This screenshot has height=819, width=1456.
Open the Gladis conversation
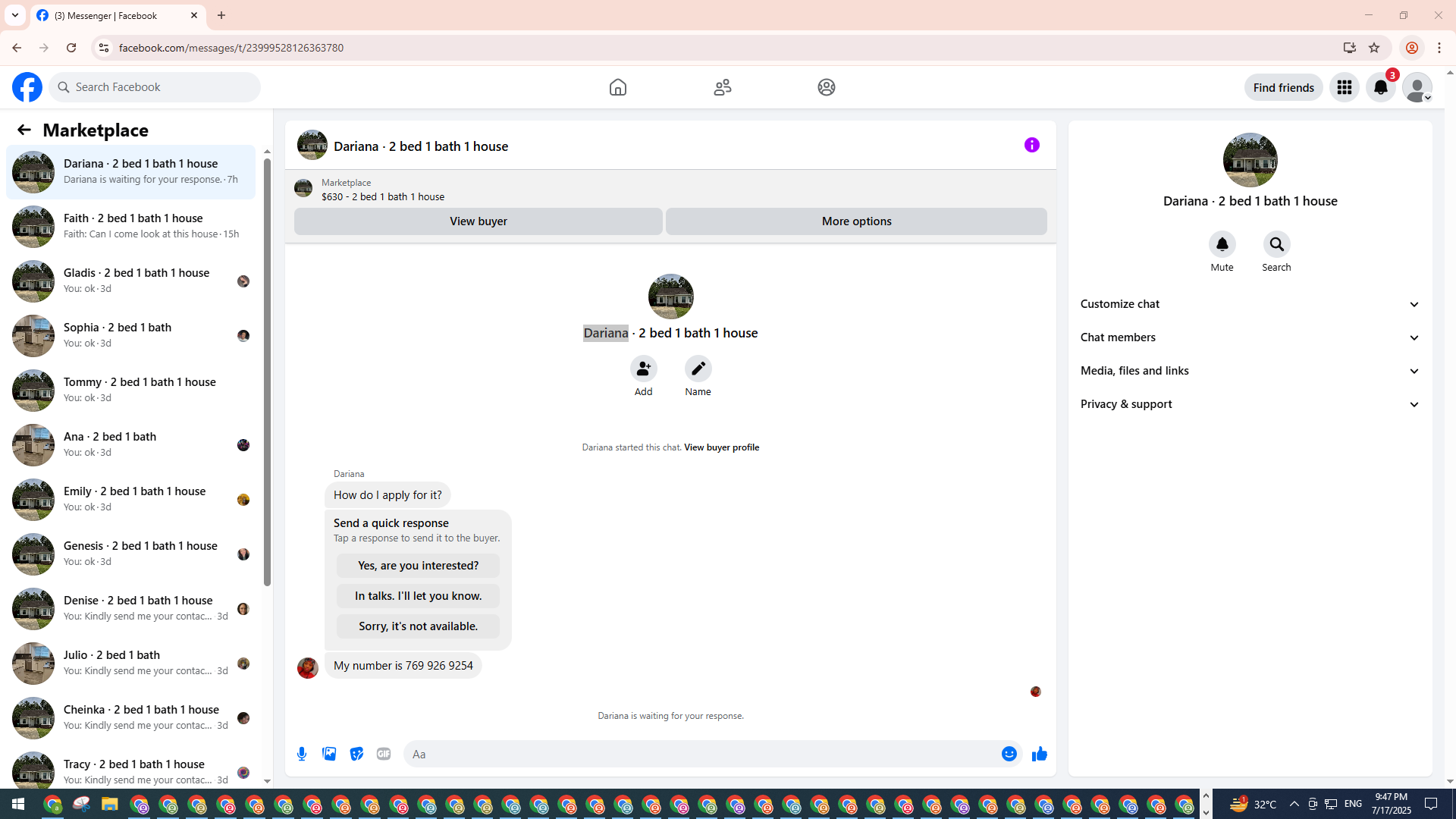130,281
